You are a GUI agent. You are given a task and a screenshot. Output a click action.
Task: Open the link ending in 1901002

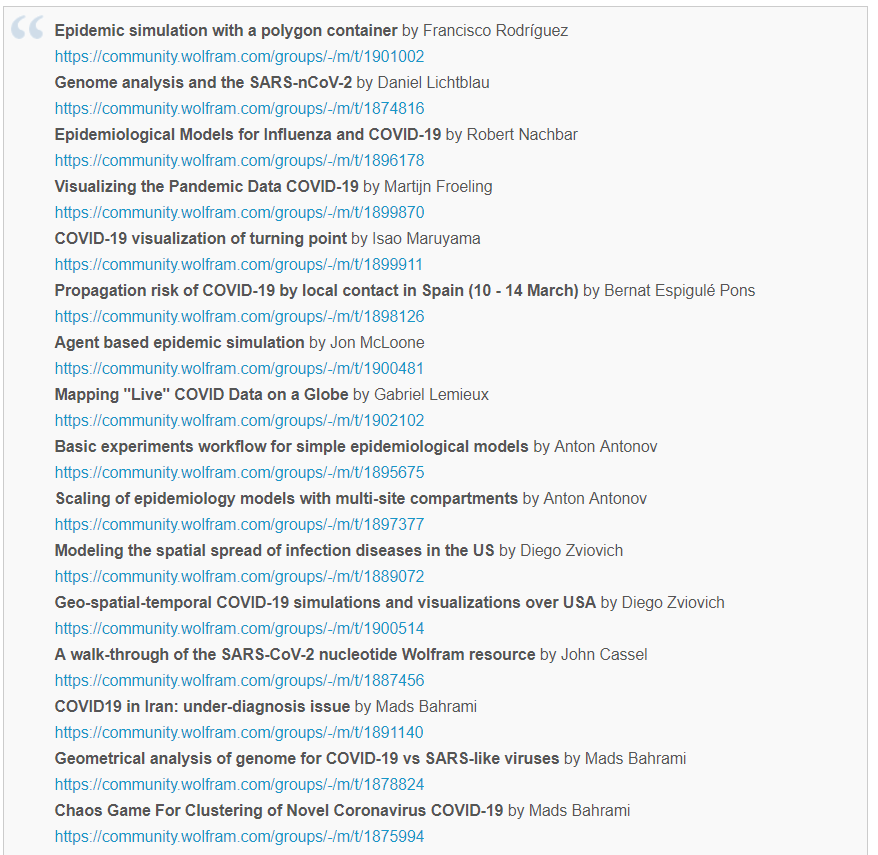tap(239, 57)
